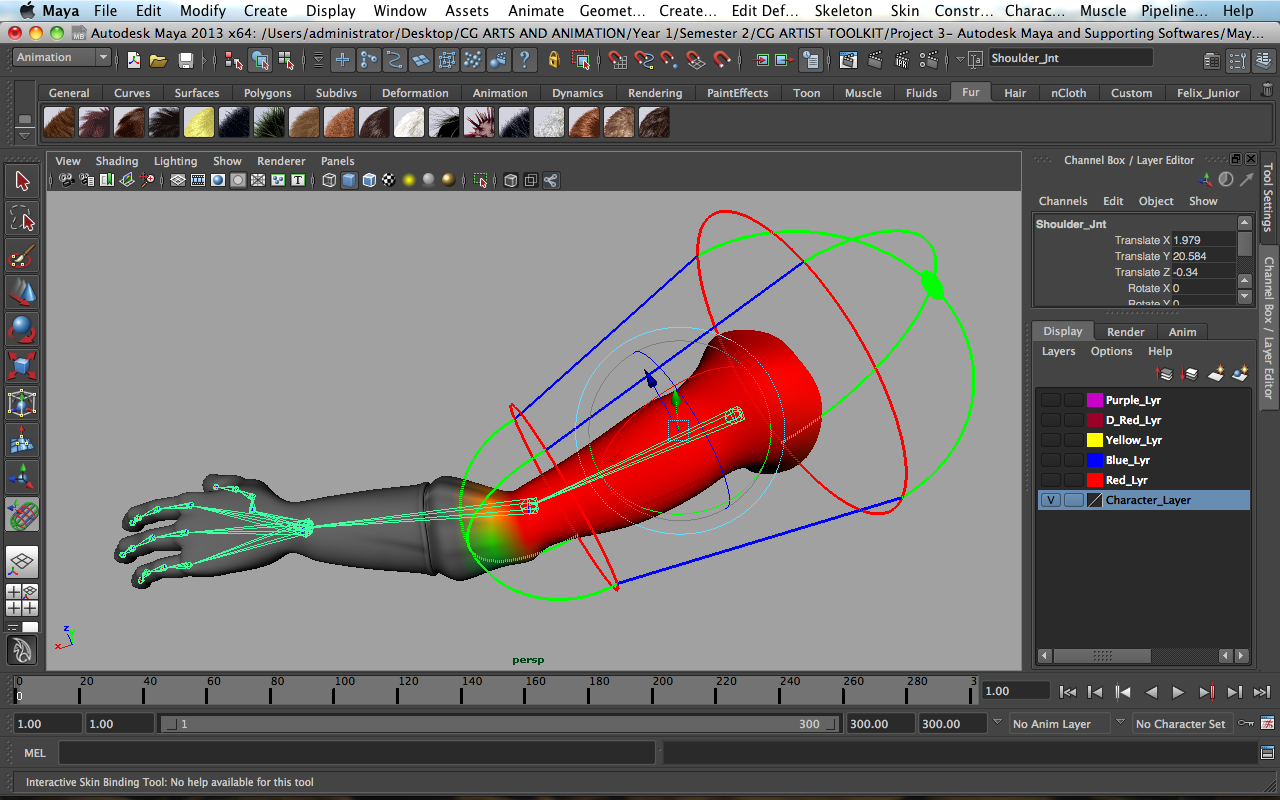Click the question mark help icon
Image resolution: width=1280 pixels, height=800 pixels.
(x=524, y=60)
